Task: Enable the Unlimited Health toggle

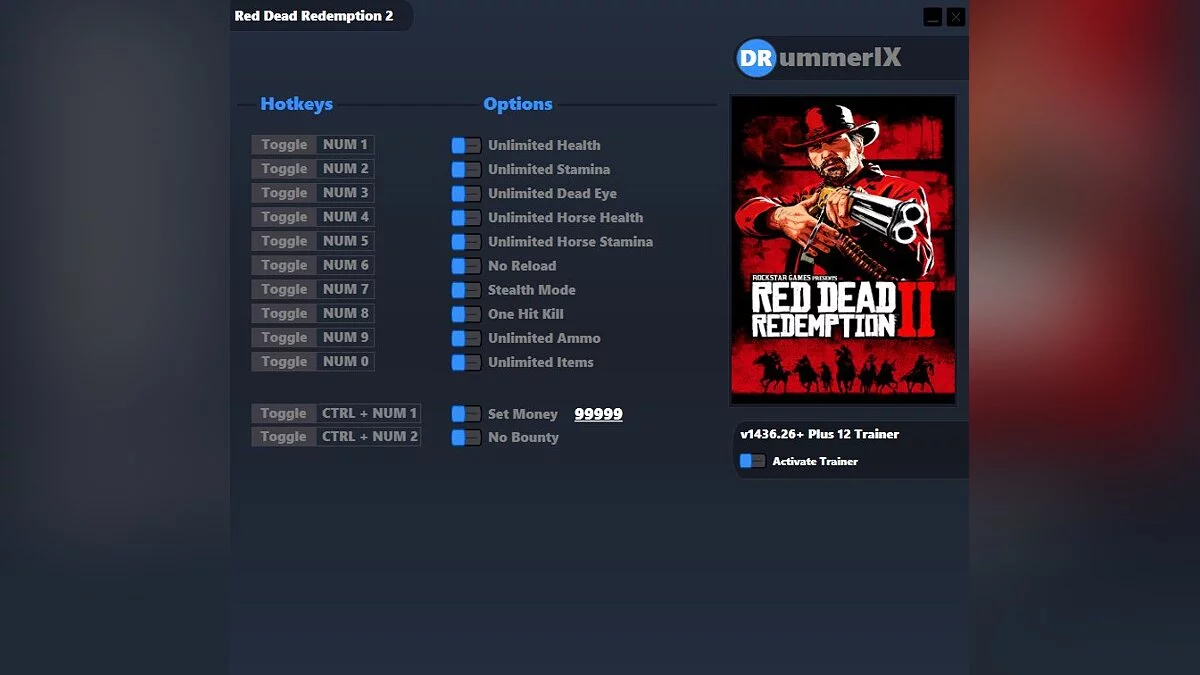Action: 465,145
